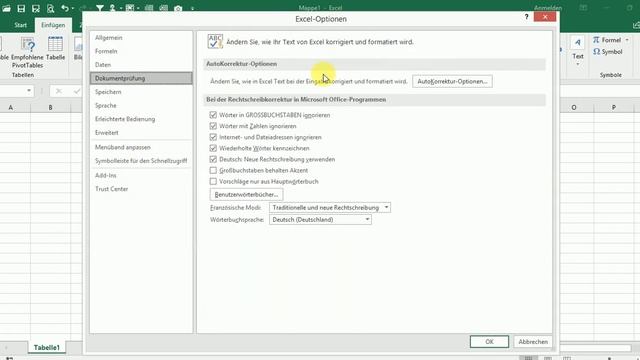640x360 pixels.
Task: Confirm with the OK button
Action: click(x=489, y=342)
